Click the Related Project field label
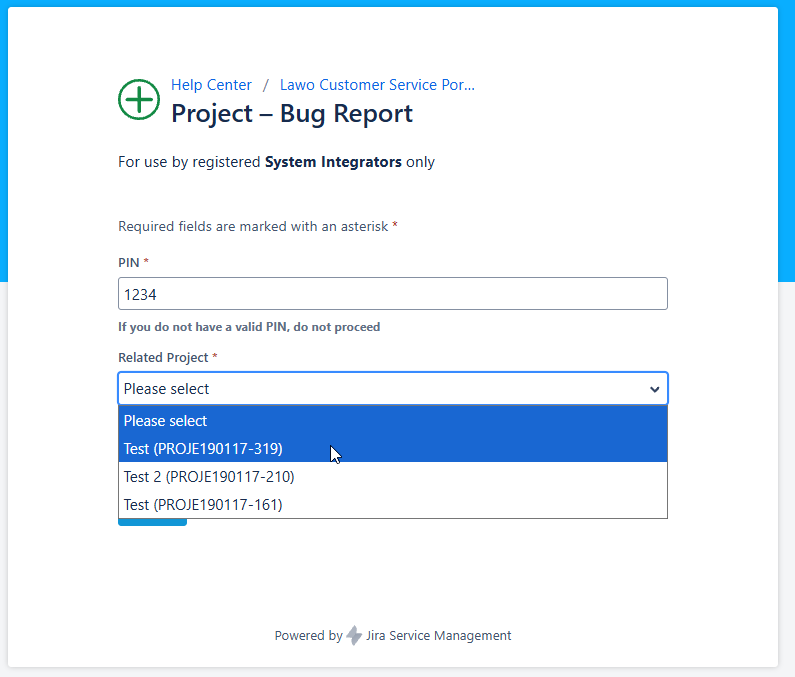Viewport: 795px width, 677px height. coord(163,357)
